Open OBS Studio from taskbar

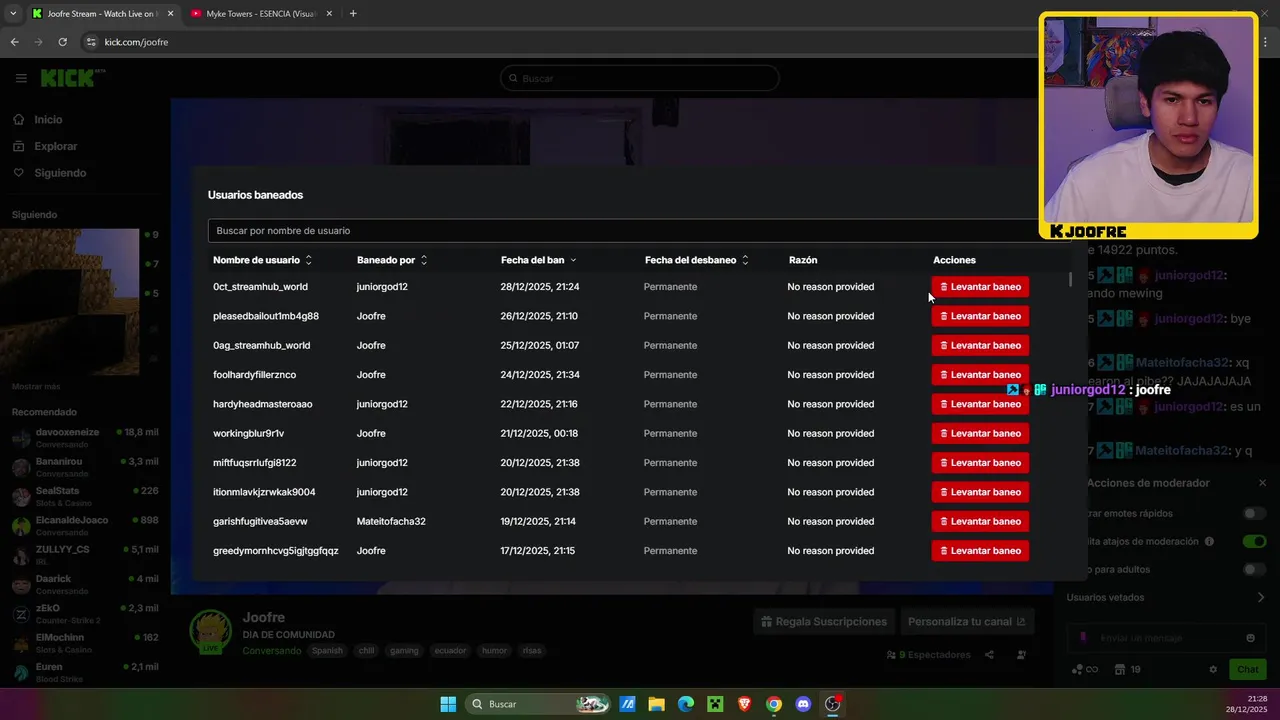pos(832,704)
